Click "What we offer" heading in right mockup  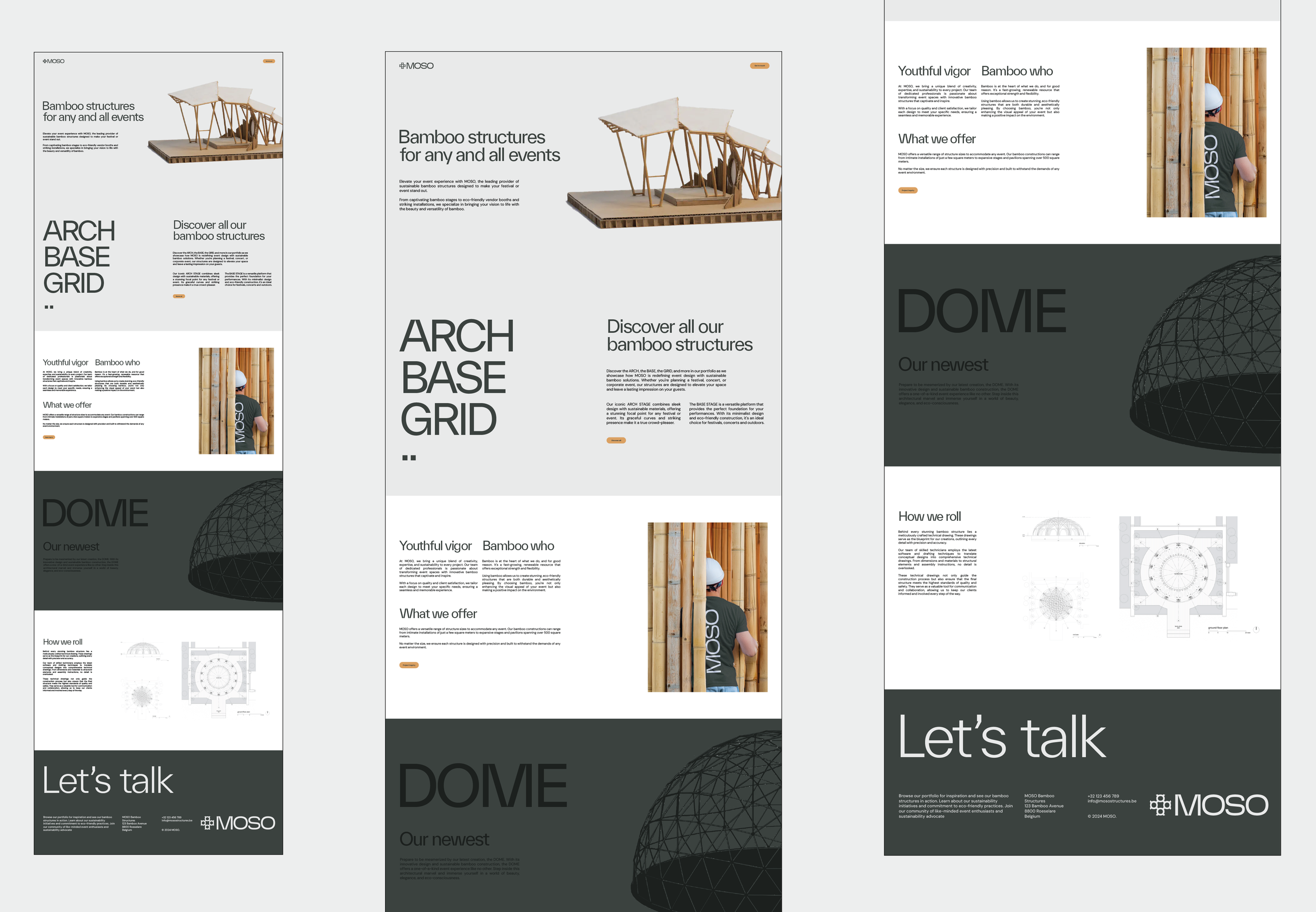point(937,139)
